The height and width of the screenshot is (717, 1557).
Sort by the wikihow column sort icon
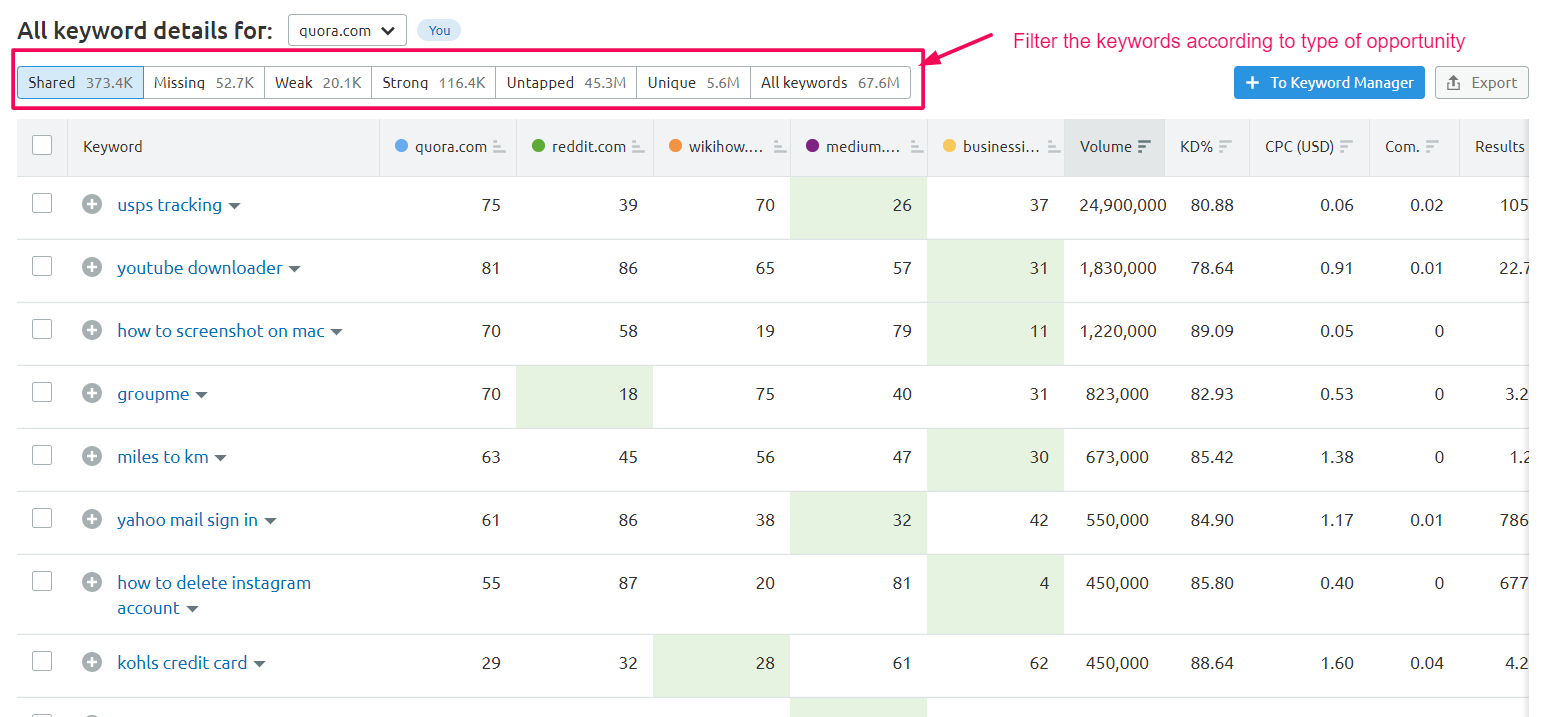click(778, 147)
